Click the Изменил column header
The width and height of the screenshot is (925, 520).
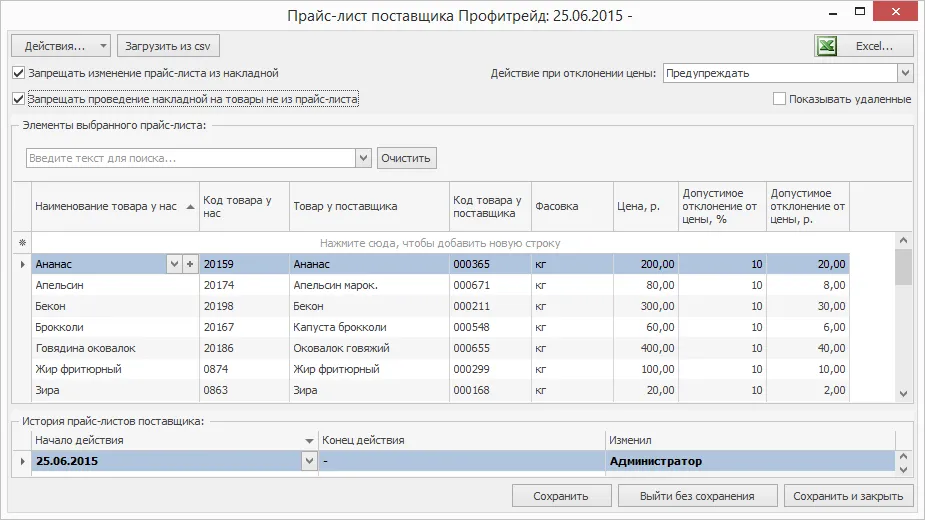point(750,440)
